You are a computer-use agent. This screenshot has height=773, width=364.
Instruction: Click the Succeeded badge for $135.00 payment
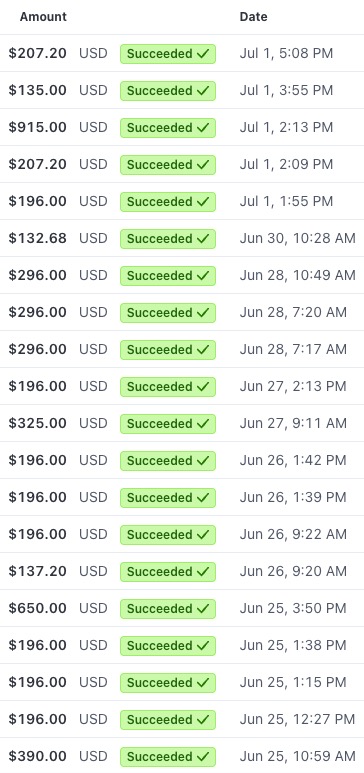(x=168, y=91)
